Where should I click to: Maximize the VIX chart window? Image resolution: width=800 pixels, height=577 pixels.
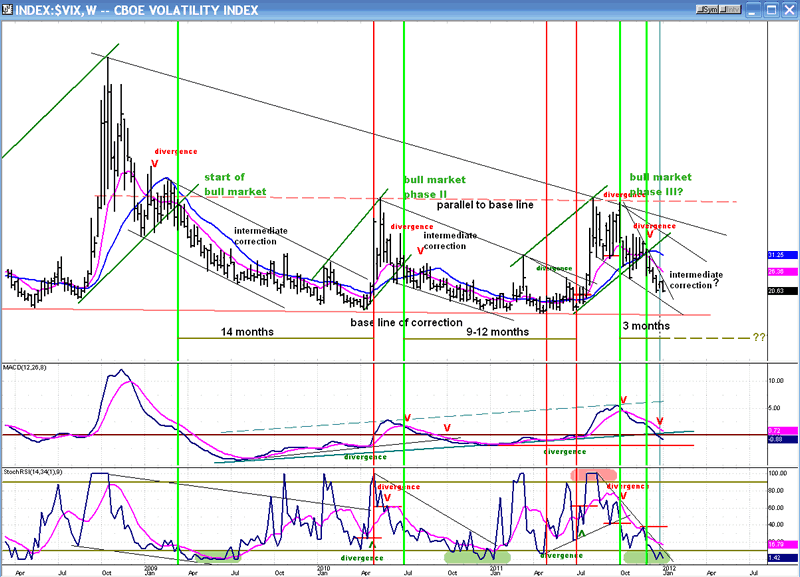click(769, 8)
